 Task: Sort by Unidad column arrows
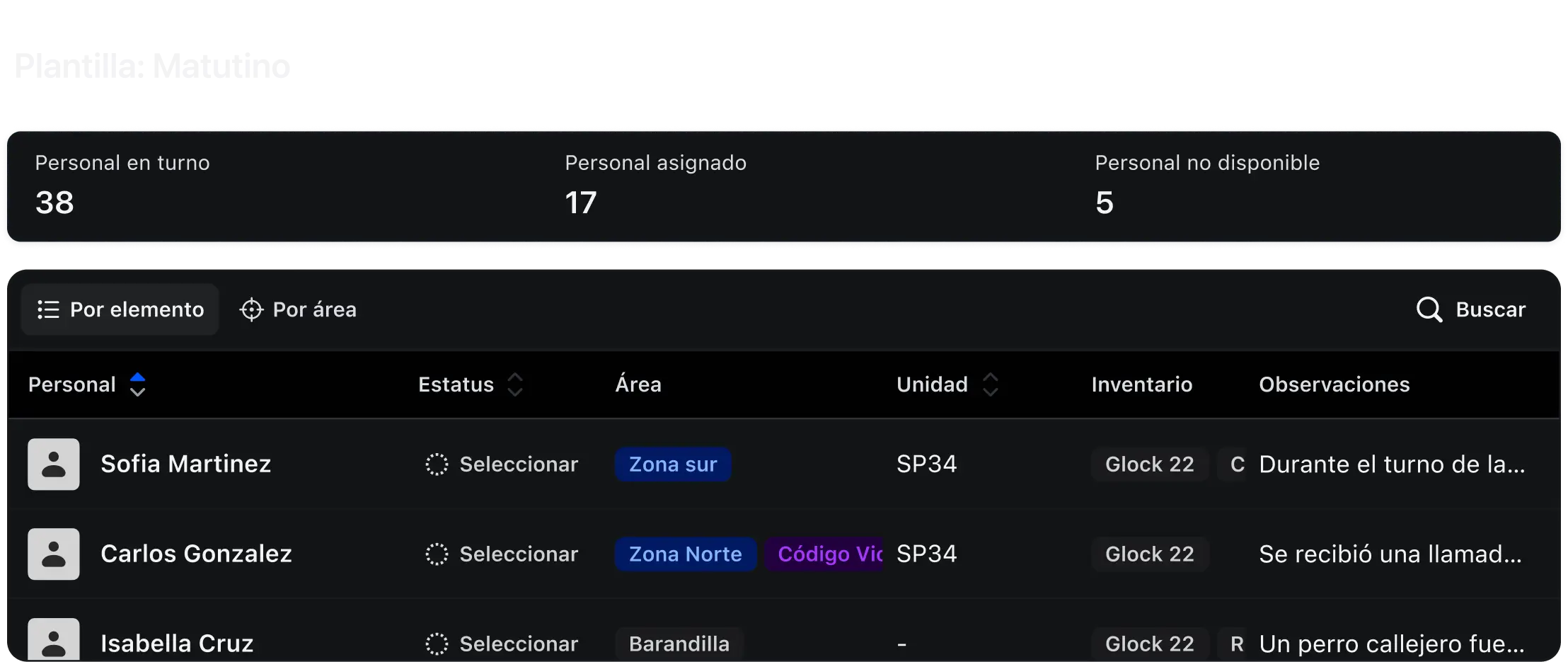(990, 384)
